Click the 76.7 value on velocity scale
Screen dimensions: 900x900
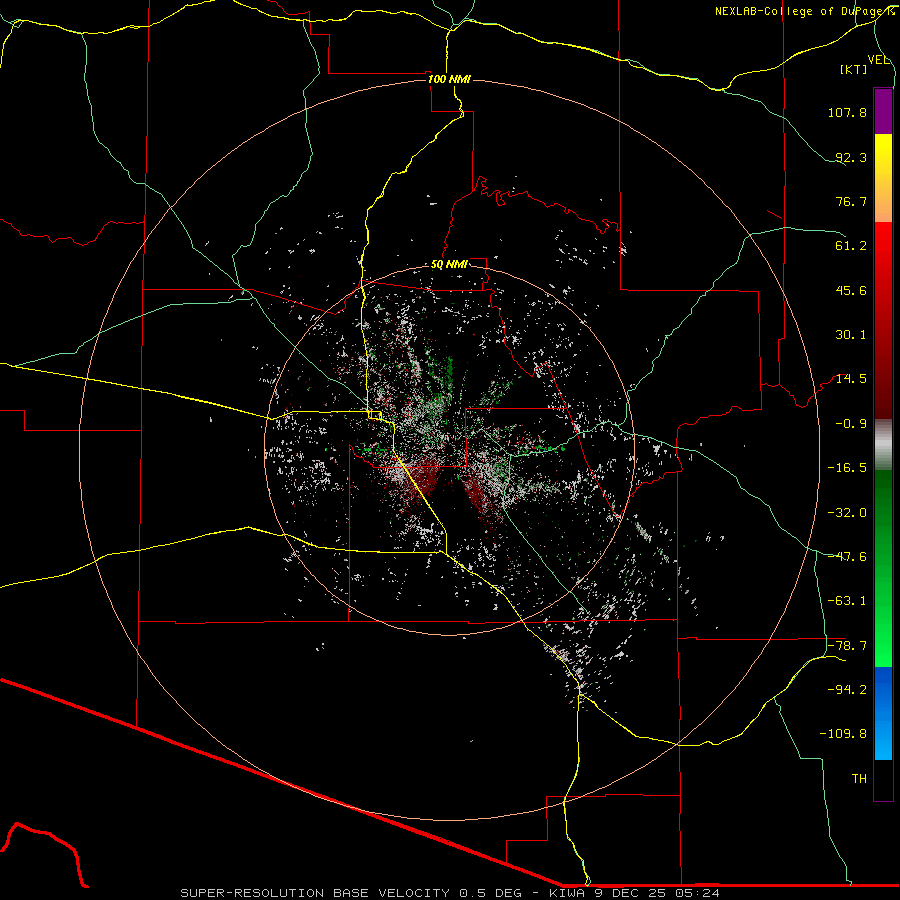point(851,201)
